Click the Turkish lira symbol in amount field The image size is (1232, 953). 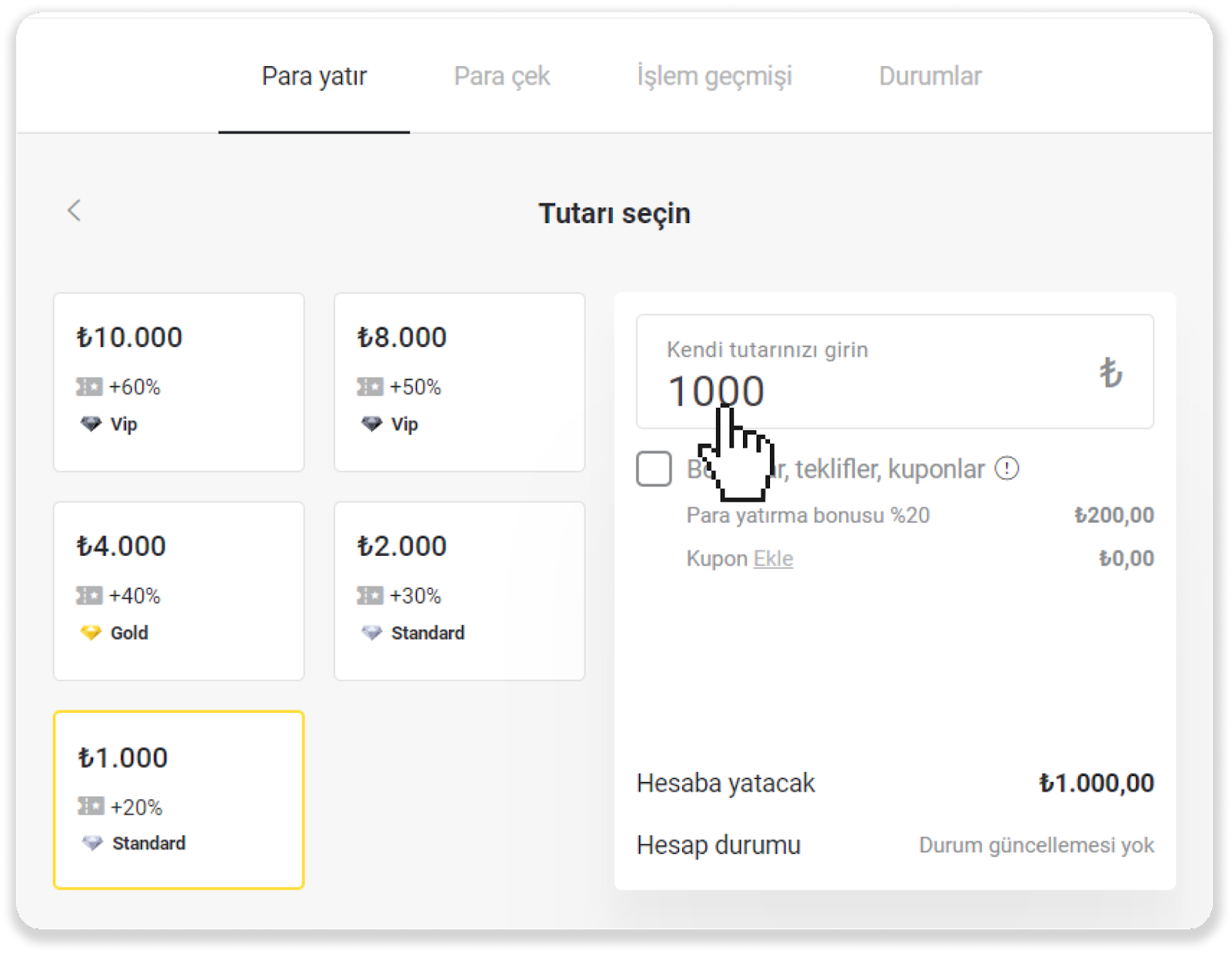coord(1110,373)
